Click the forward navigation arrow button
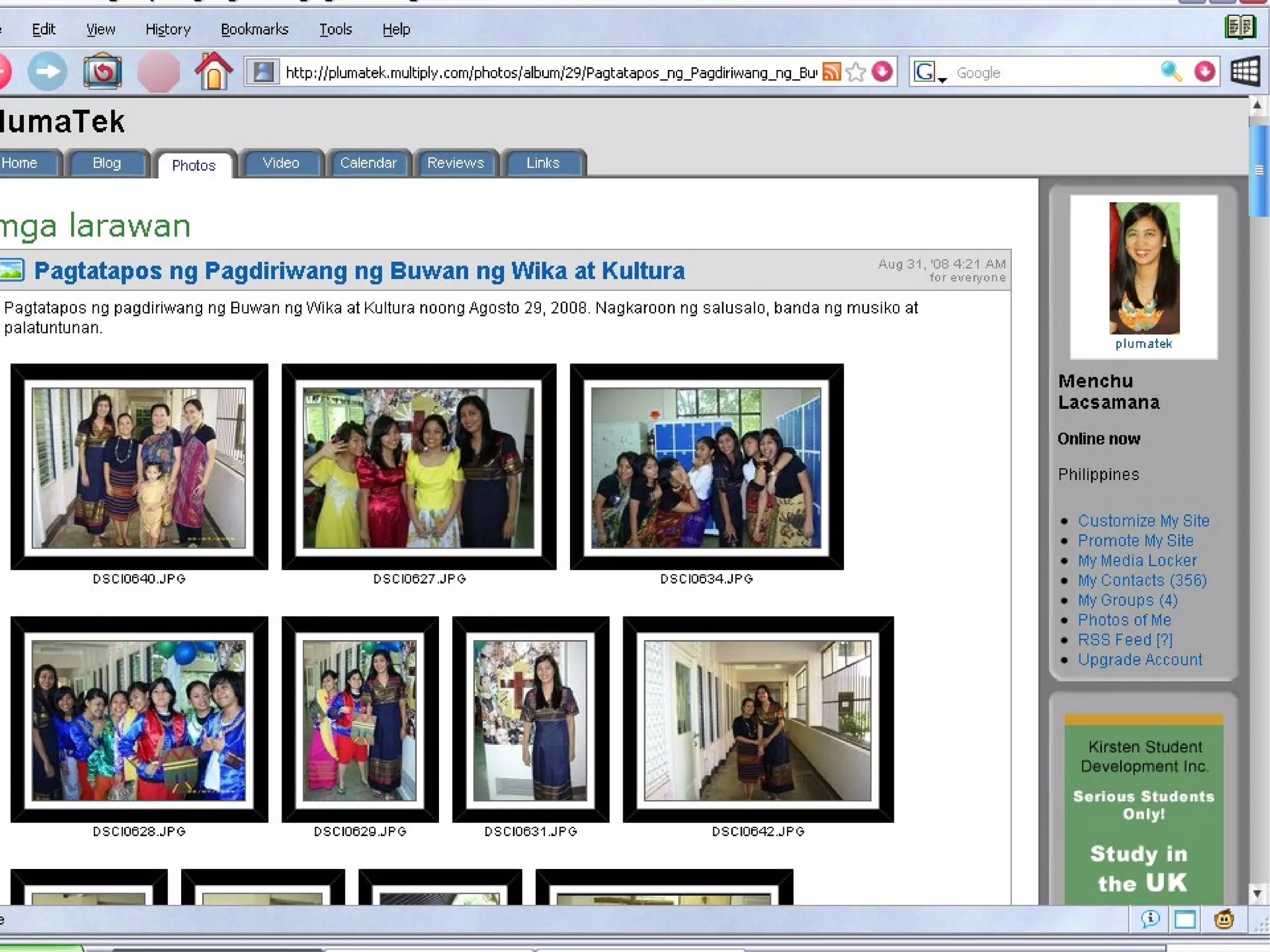 click(x=47, y=72)
